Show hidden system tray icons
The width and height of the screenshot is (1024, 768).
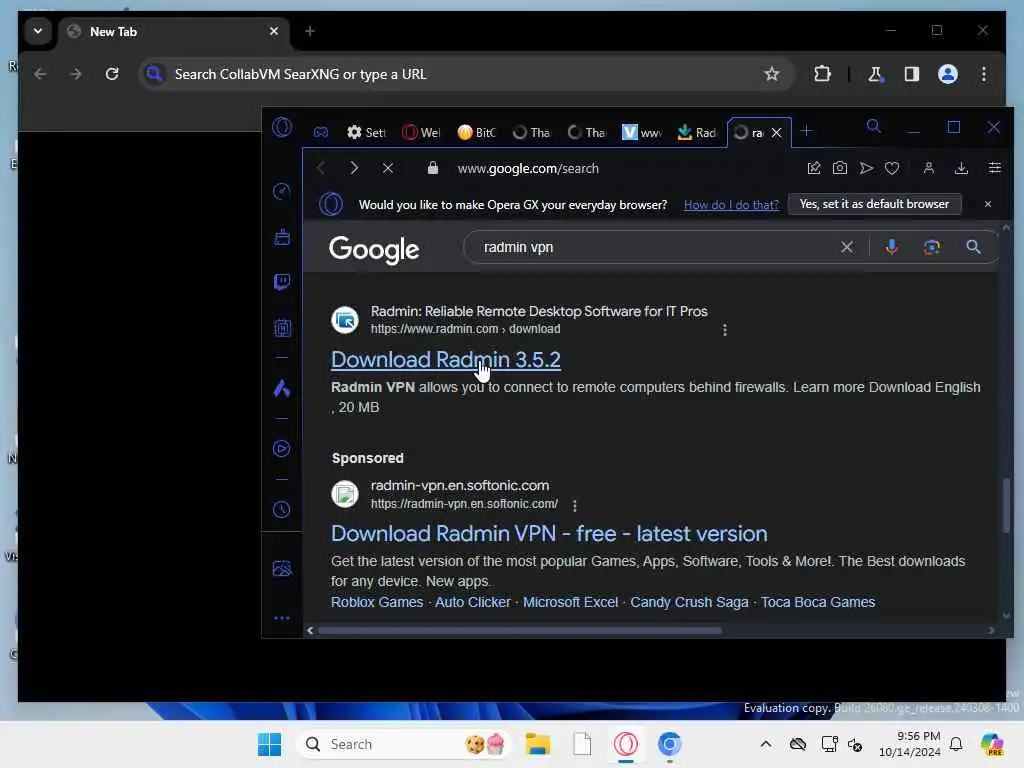point(766,744)
